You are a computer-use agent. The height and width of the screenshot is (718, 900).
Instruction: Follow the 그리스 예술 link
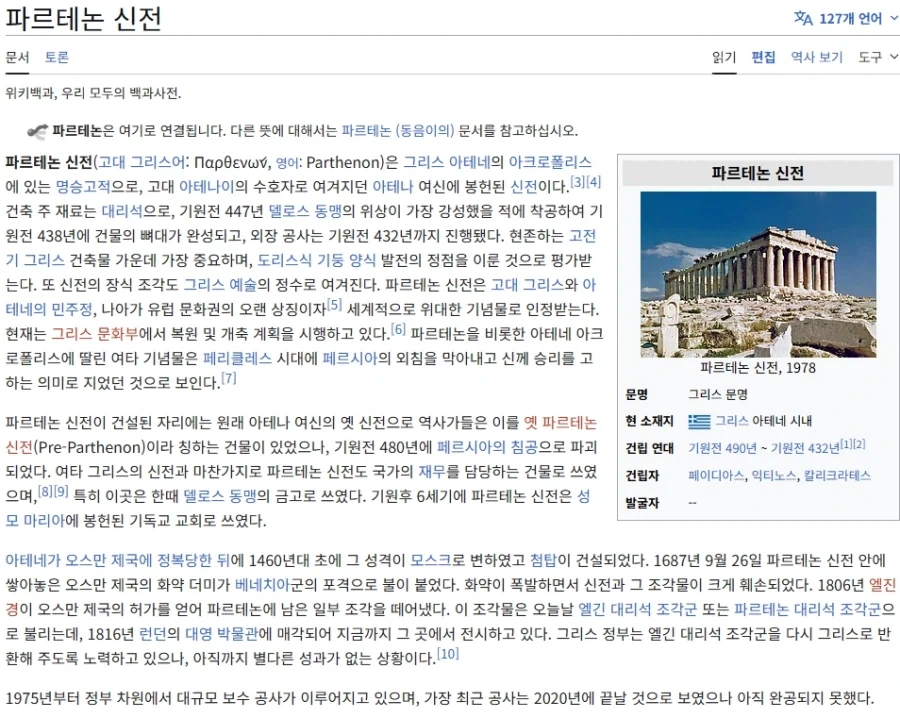tap(220, 285)
